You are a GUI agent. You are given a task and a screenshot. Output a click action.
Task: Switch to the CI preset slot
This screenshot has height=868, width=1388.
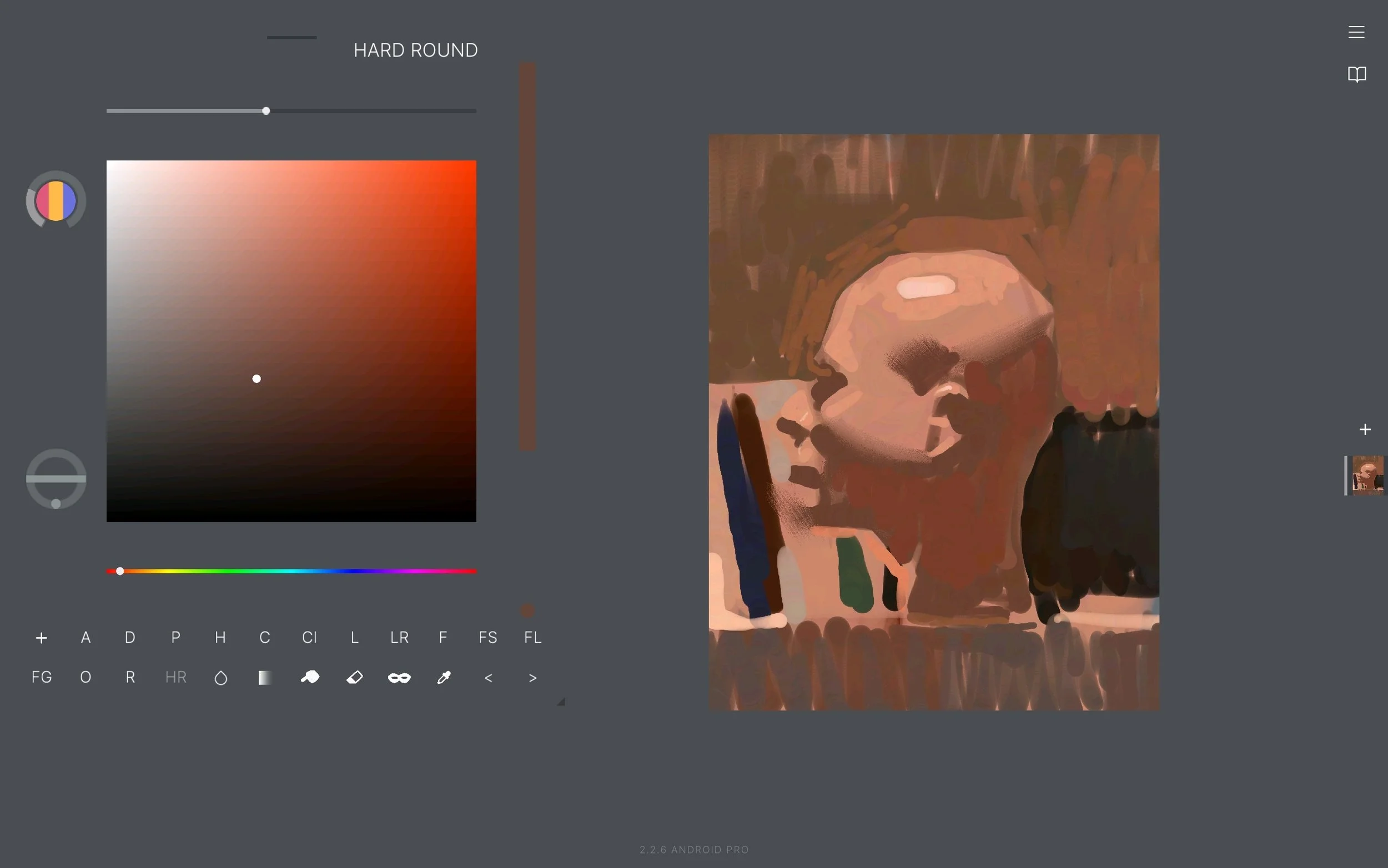310,637
